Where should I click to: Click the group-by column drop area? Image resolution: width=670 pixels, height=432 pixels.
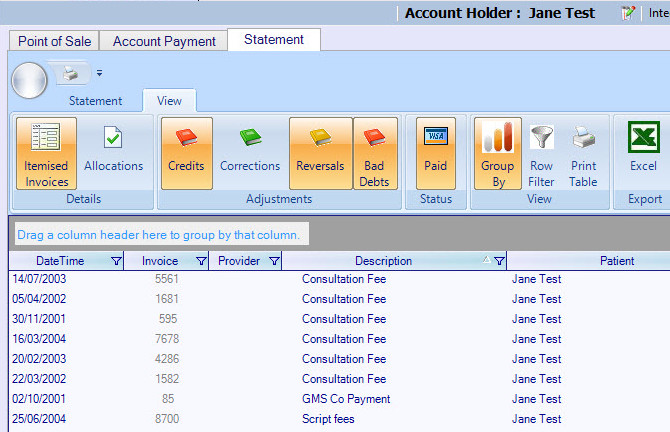coord(162,235)
